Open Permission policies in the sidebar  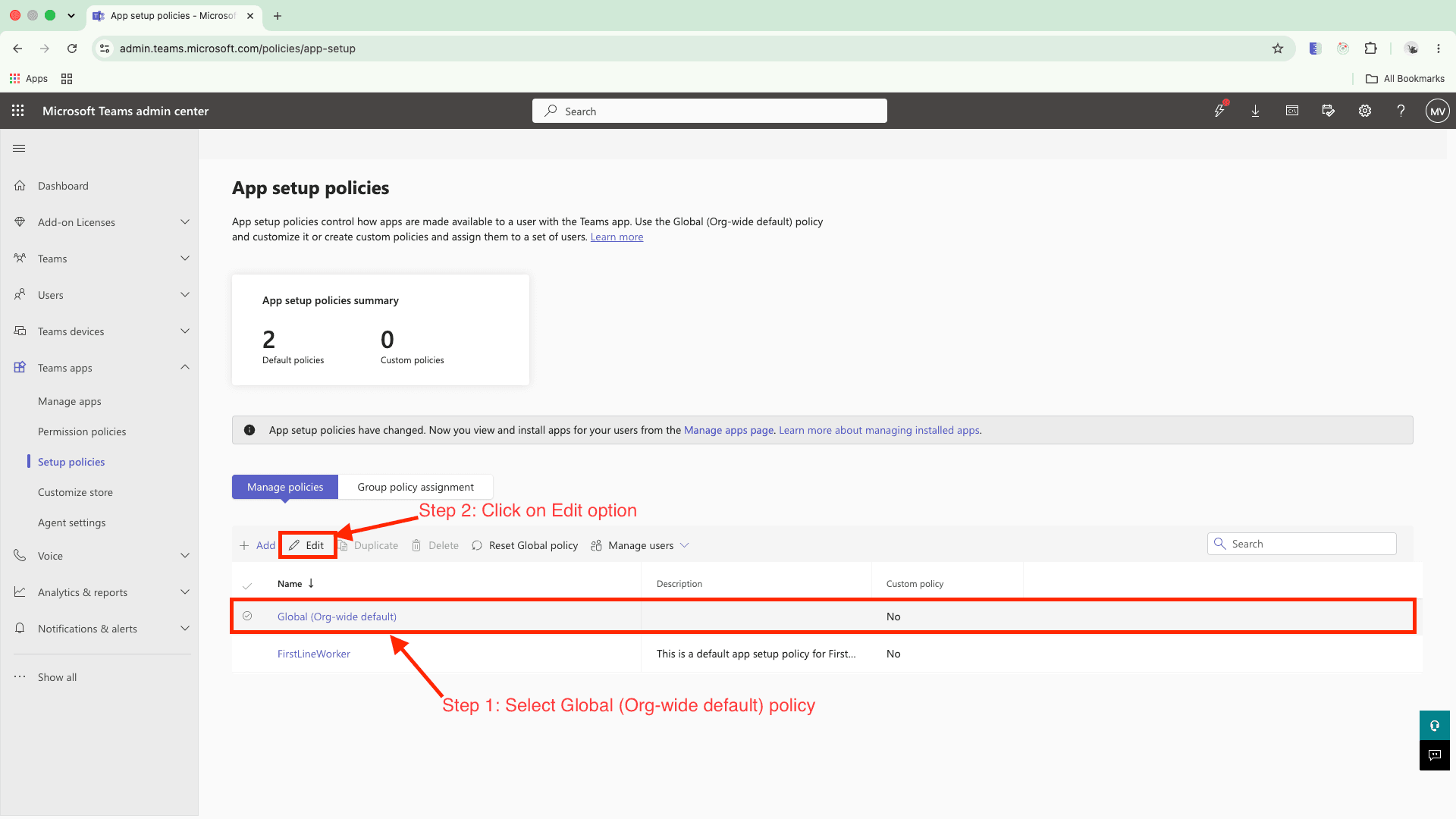(x=82, y=431)
